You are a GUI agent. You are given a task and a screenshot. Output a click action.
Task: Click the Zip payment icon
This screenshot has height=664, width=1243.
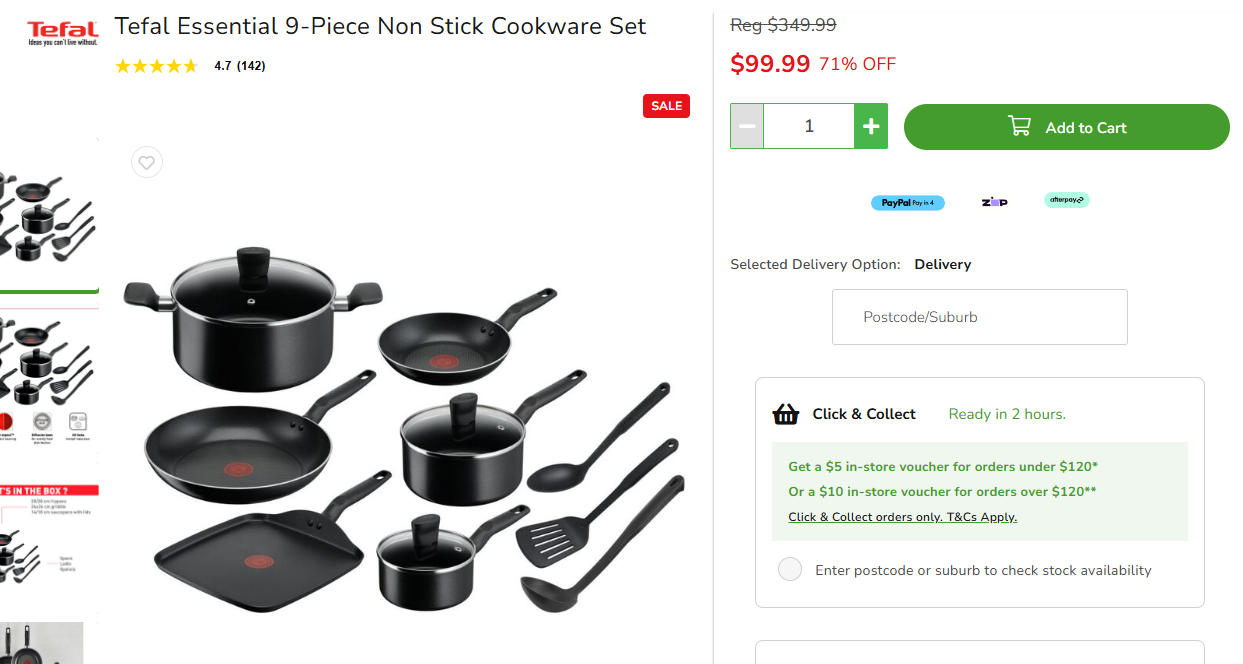point(994,202)
